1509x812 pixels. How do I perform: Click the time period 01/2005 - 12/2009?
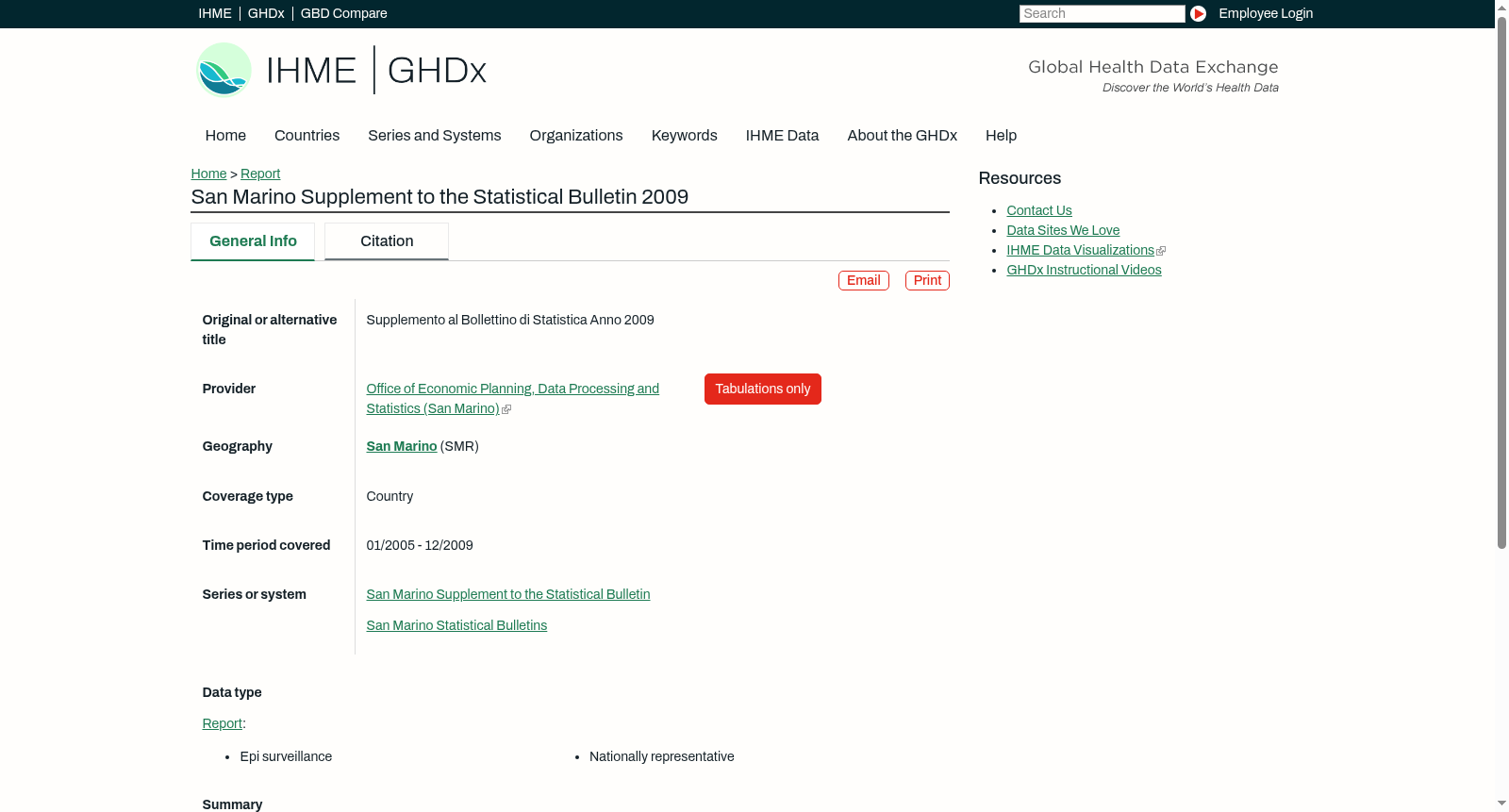click(x=420, y=545)
